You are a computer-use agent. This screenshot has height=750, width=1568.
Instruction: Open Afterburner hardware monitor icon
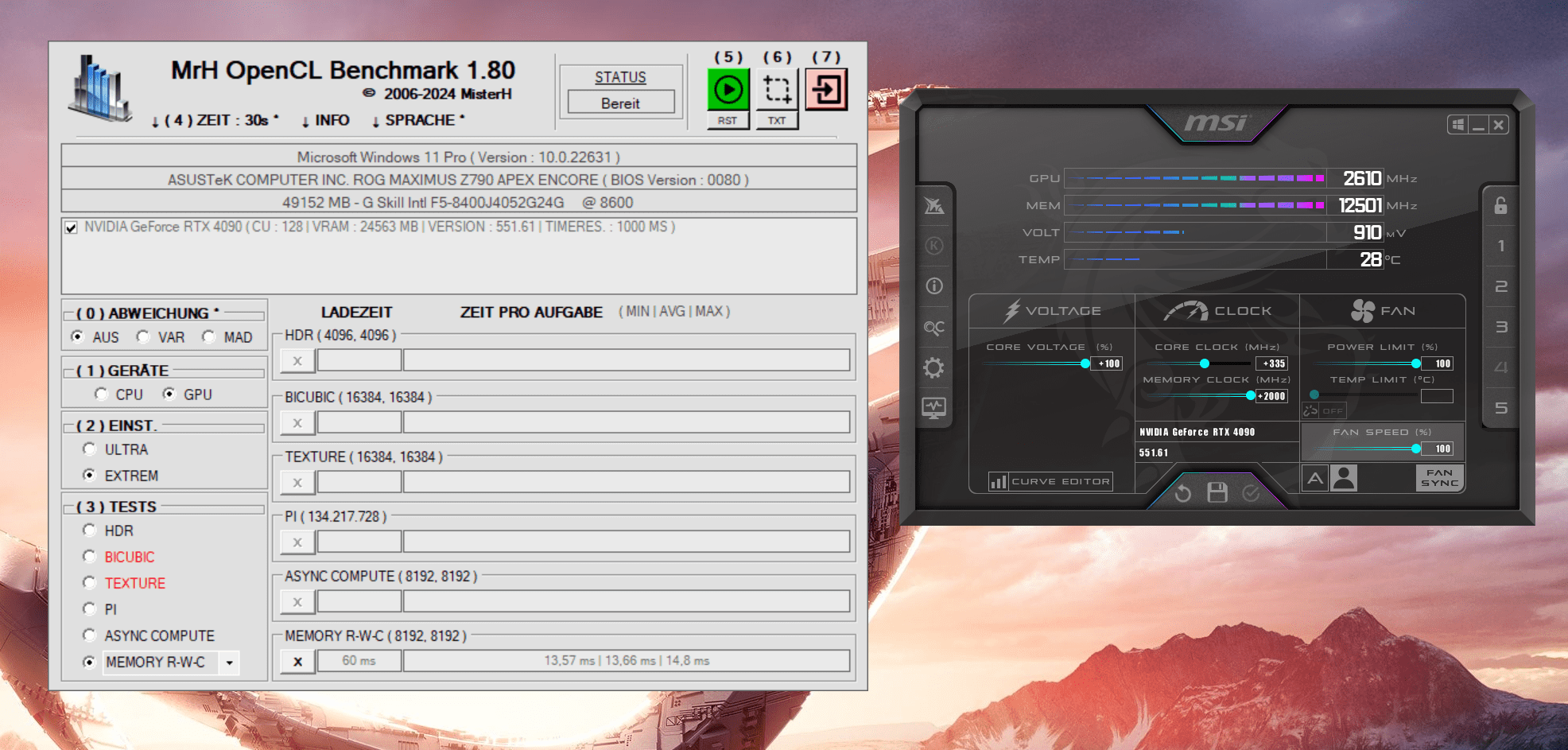(x=934, y=408)
